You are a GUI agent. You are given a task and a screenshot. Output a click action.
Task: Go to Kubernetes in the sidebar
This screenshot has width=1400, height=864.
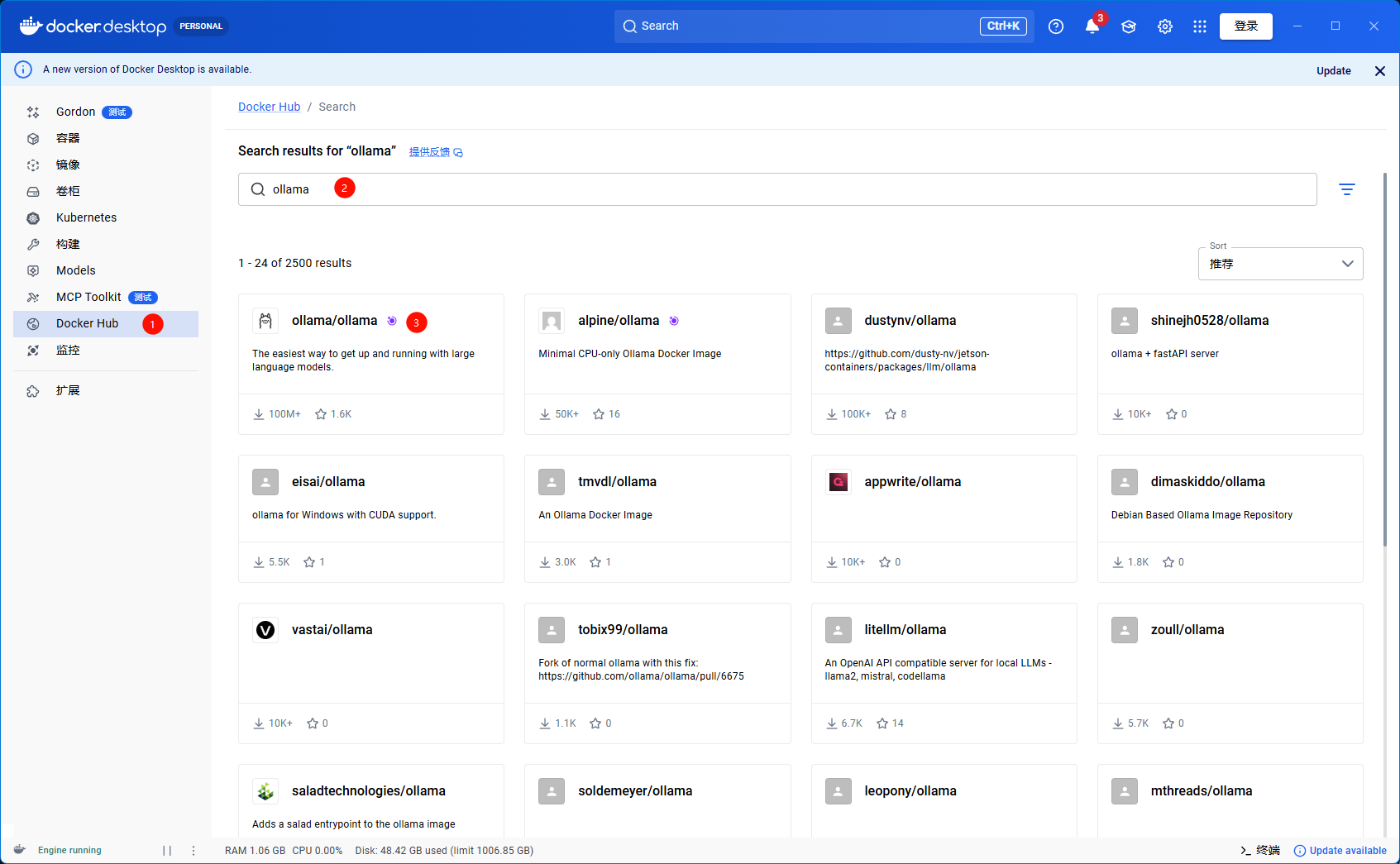[106, 218]
